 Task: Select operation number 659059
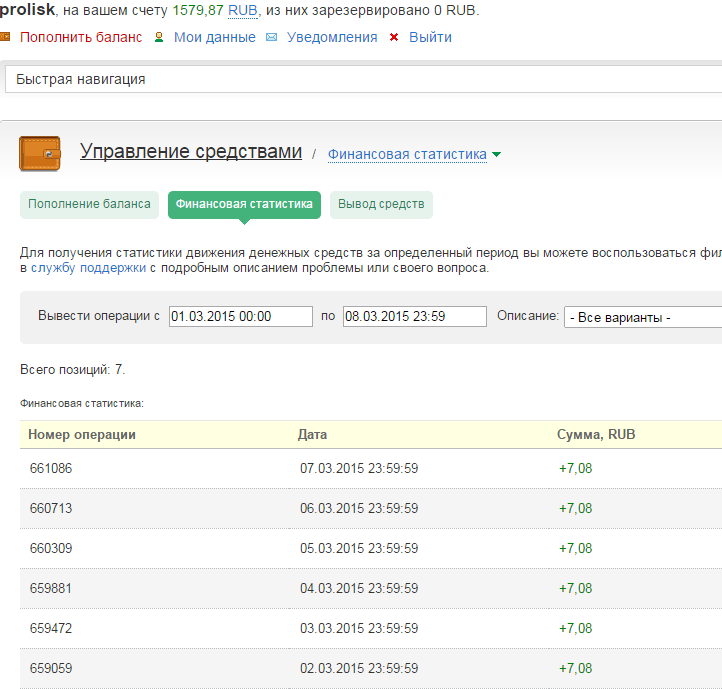tap(51, 668)
